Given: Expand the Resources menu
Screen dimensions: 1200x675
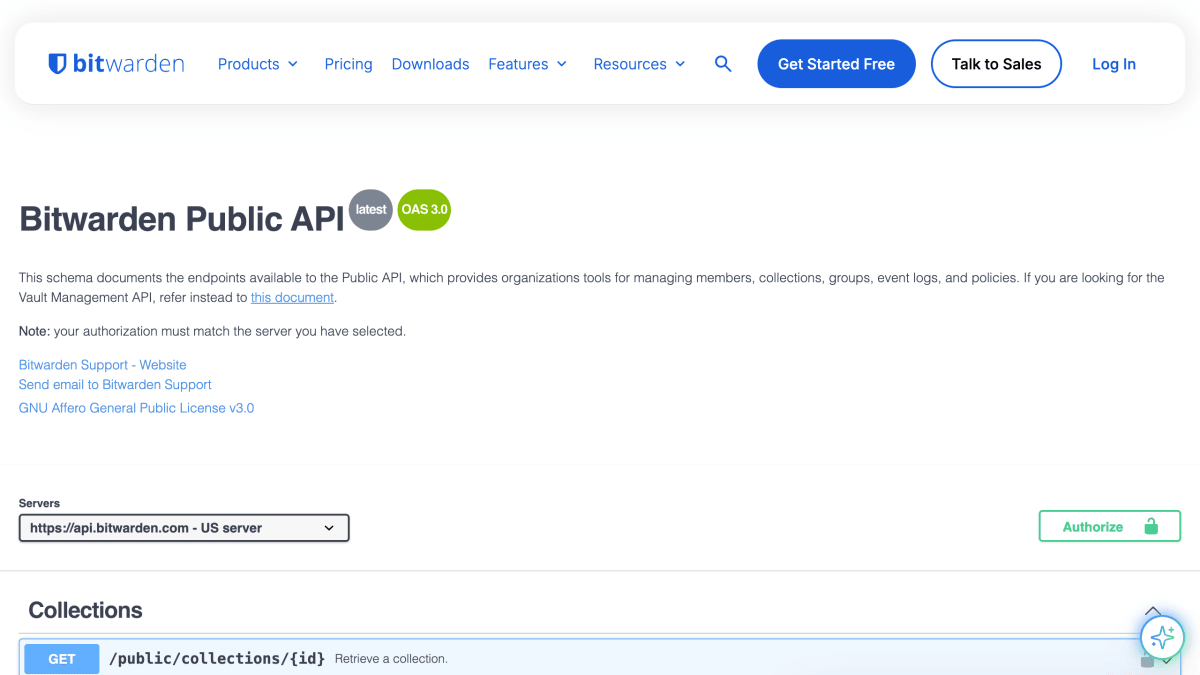Looking at the screenshot, I should [640, 64].
